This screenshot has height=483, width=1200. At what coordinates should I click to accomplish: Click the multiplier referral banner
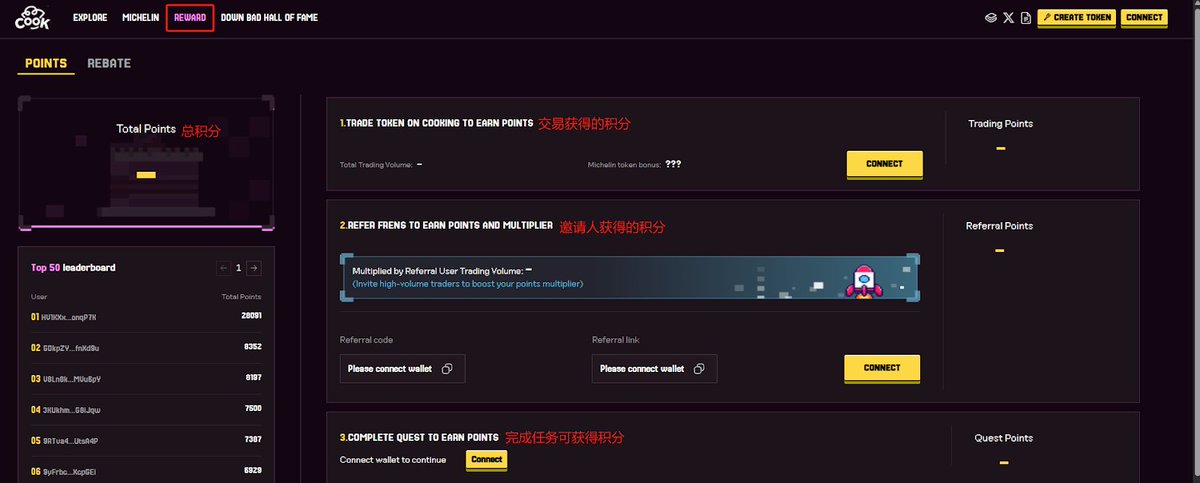(x=630, y=277)
